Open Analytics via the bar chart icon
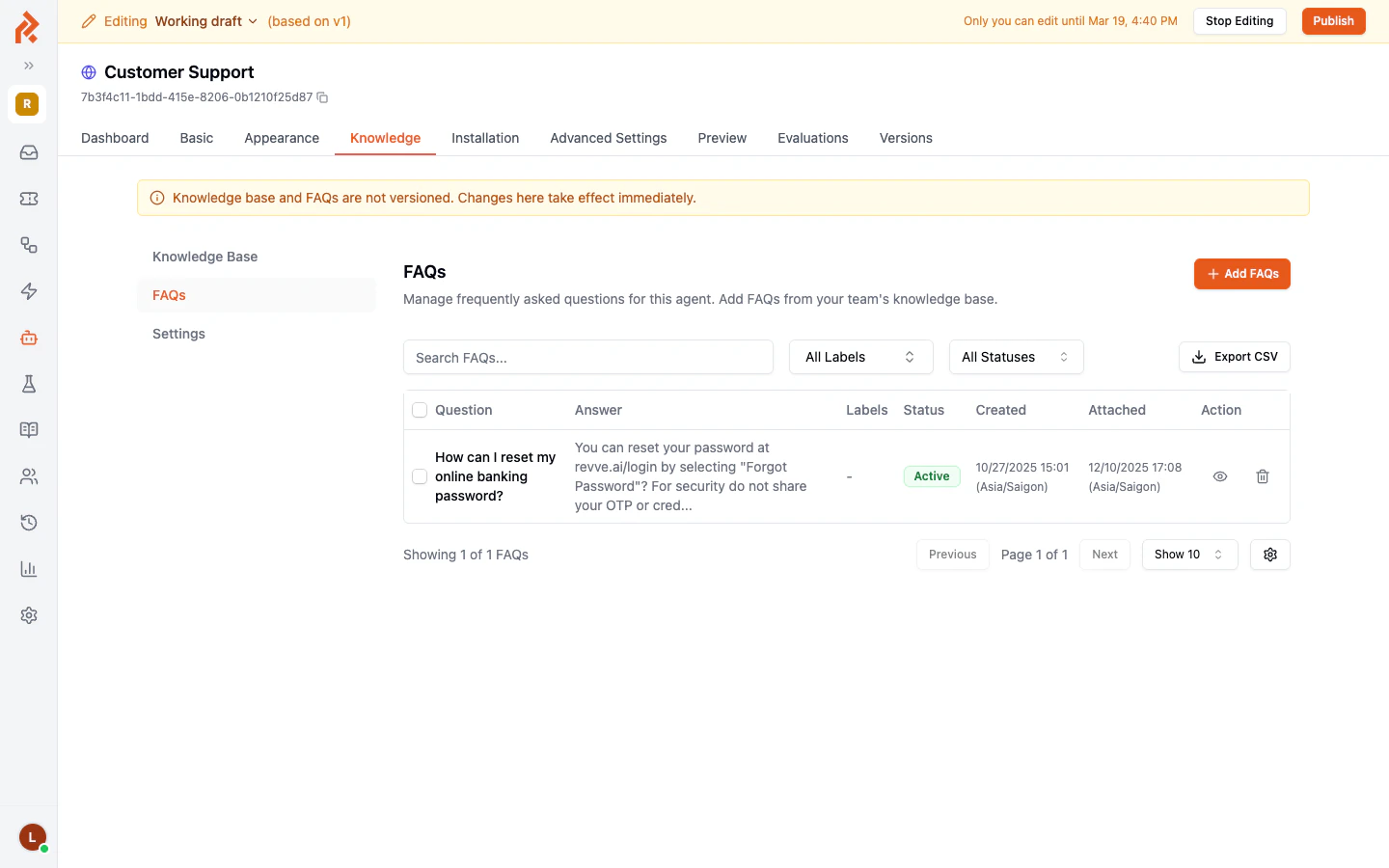Viewport: 1389px width, 868px height. tap(29, 569)
